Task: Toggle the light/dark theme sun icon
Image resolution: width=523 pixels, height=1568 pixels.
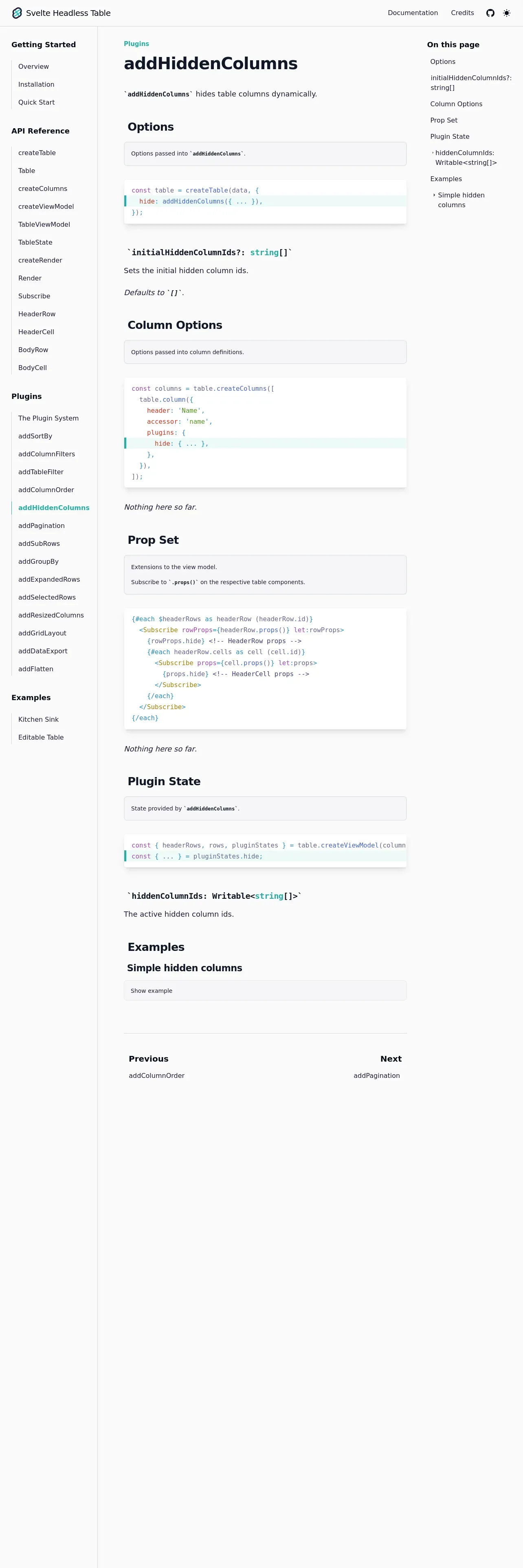Action: [507, 13]
